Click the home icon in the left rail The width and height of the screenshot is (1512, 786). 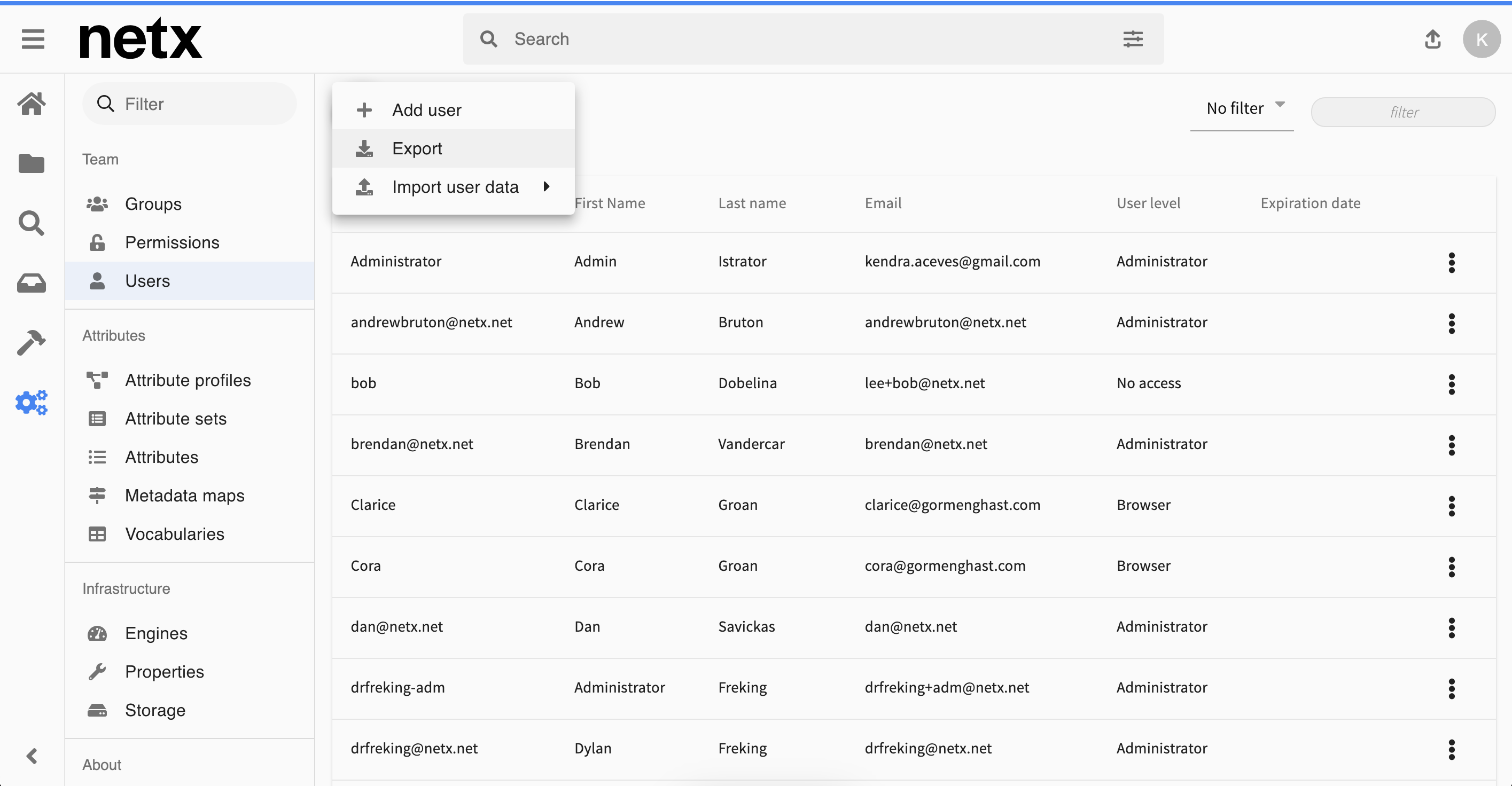click(x=32, y=104)
